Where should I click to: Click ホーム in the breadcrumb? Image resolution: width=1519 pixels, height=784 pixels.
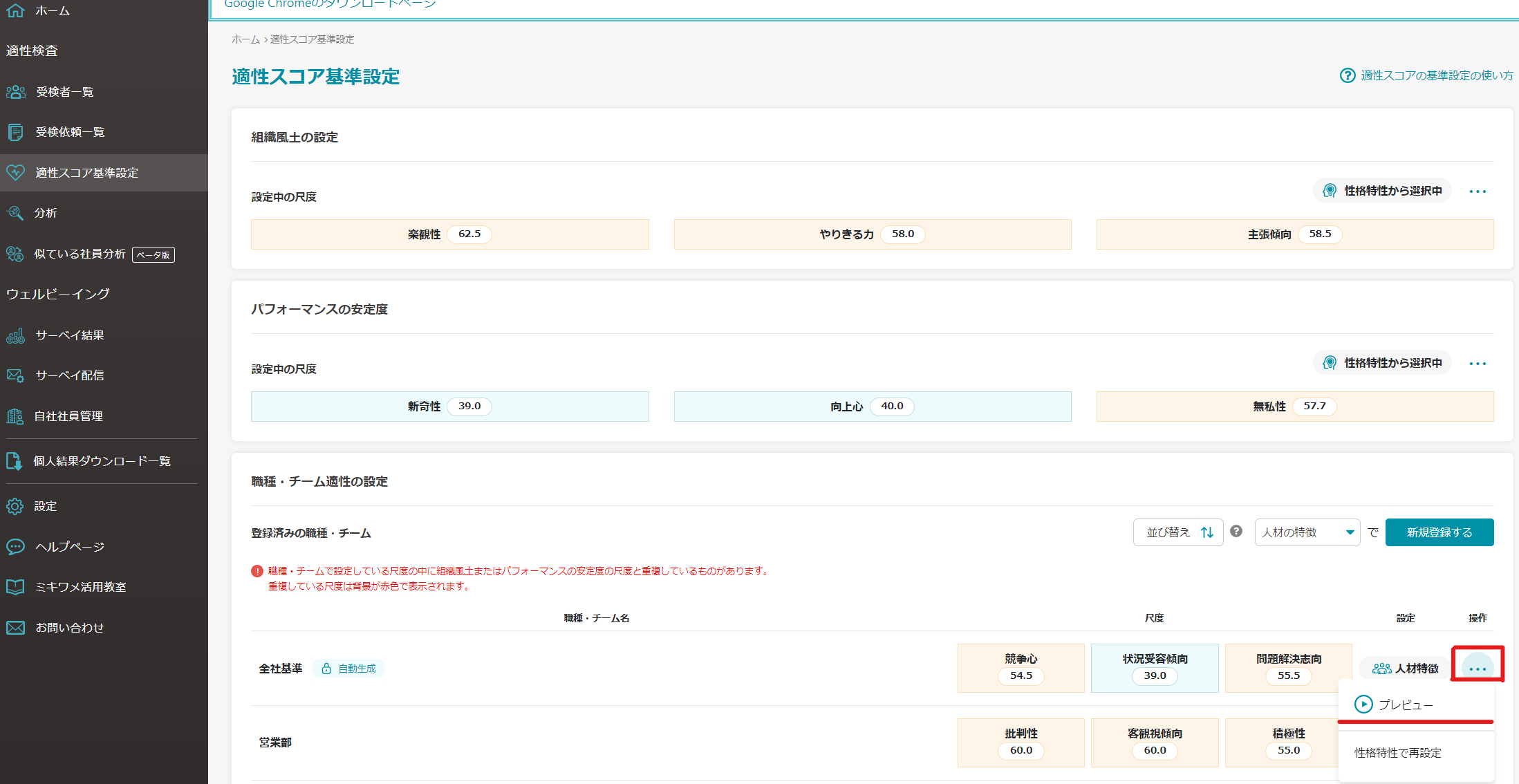(x=245, y=39)
